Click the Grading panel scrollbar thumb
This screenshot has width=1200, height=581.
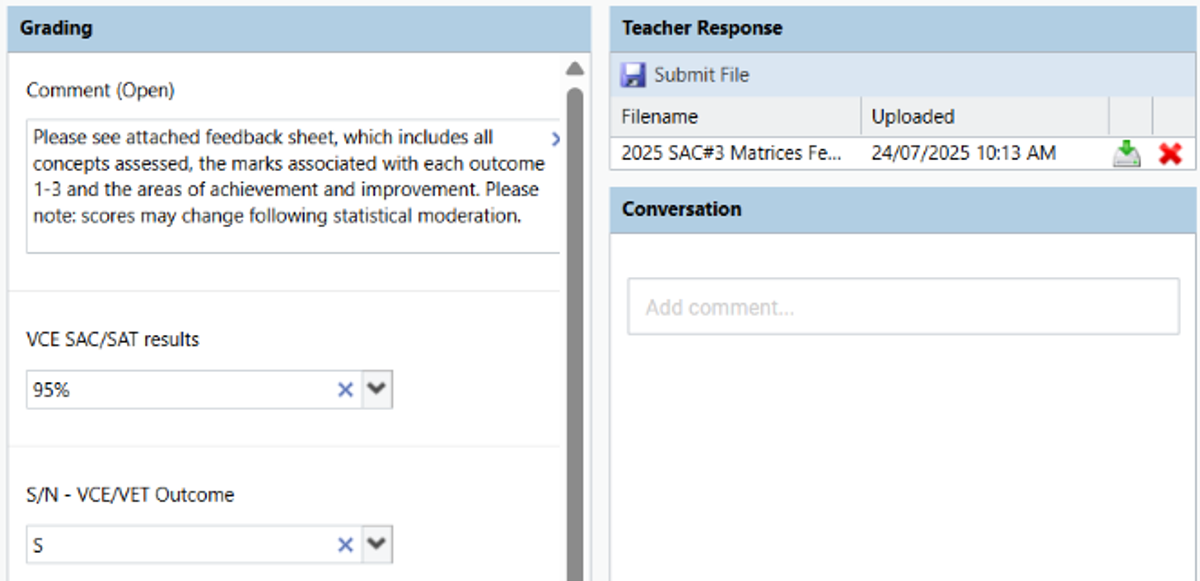point(574,330)
